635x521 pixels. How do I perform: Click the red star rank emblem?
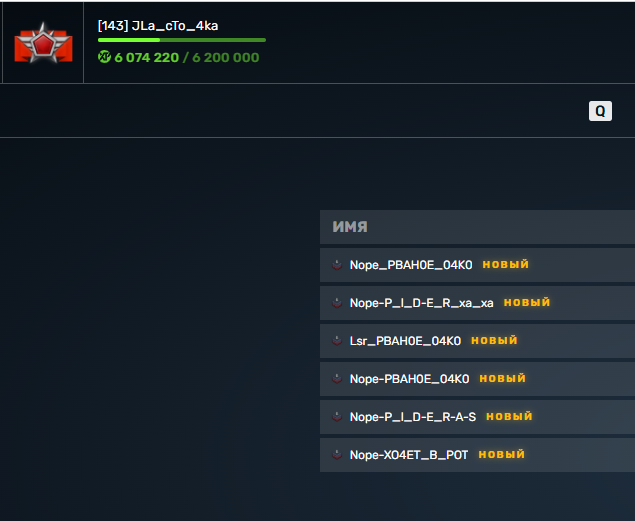[43, 44]
